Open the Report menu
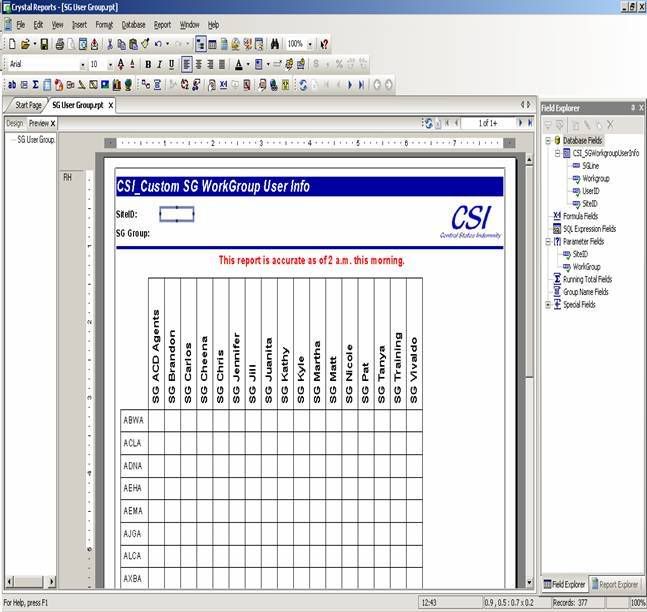The width and height of the screenshot is (647, 612). click(162, 25)
